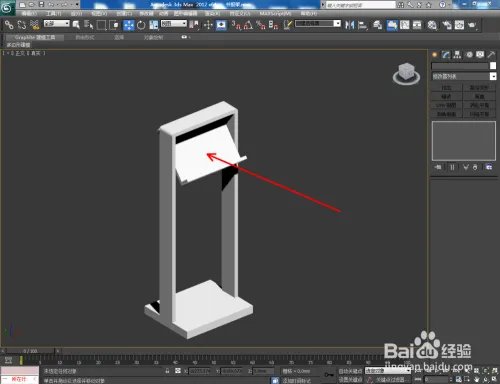Viewport: 500px width, 384px height.
Task: Click the object color swatch in command panel
Action: (x=493, y=66)
